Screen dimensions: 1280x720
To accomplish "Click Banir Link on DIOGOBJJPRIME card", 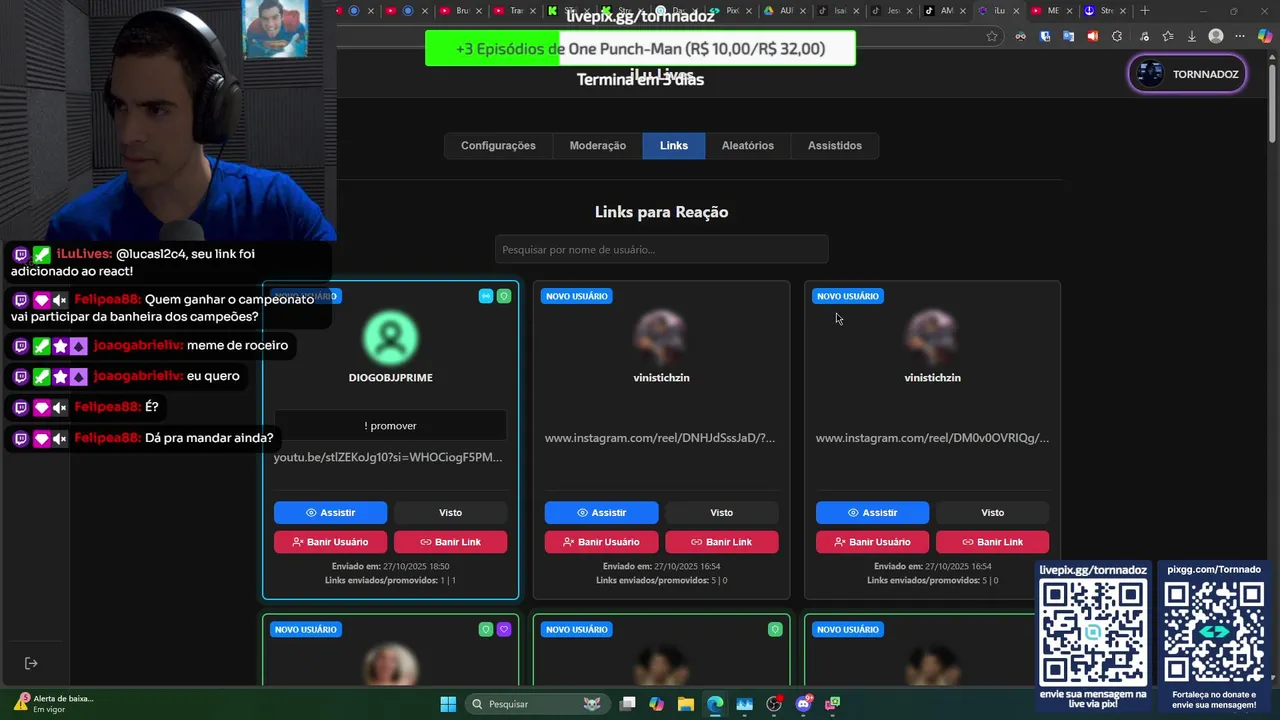I will 450,542.
